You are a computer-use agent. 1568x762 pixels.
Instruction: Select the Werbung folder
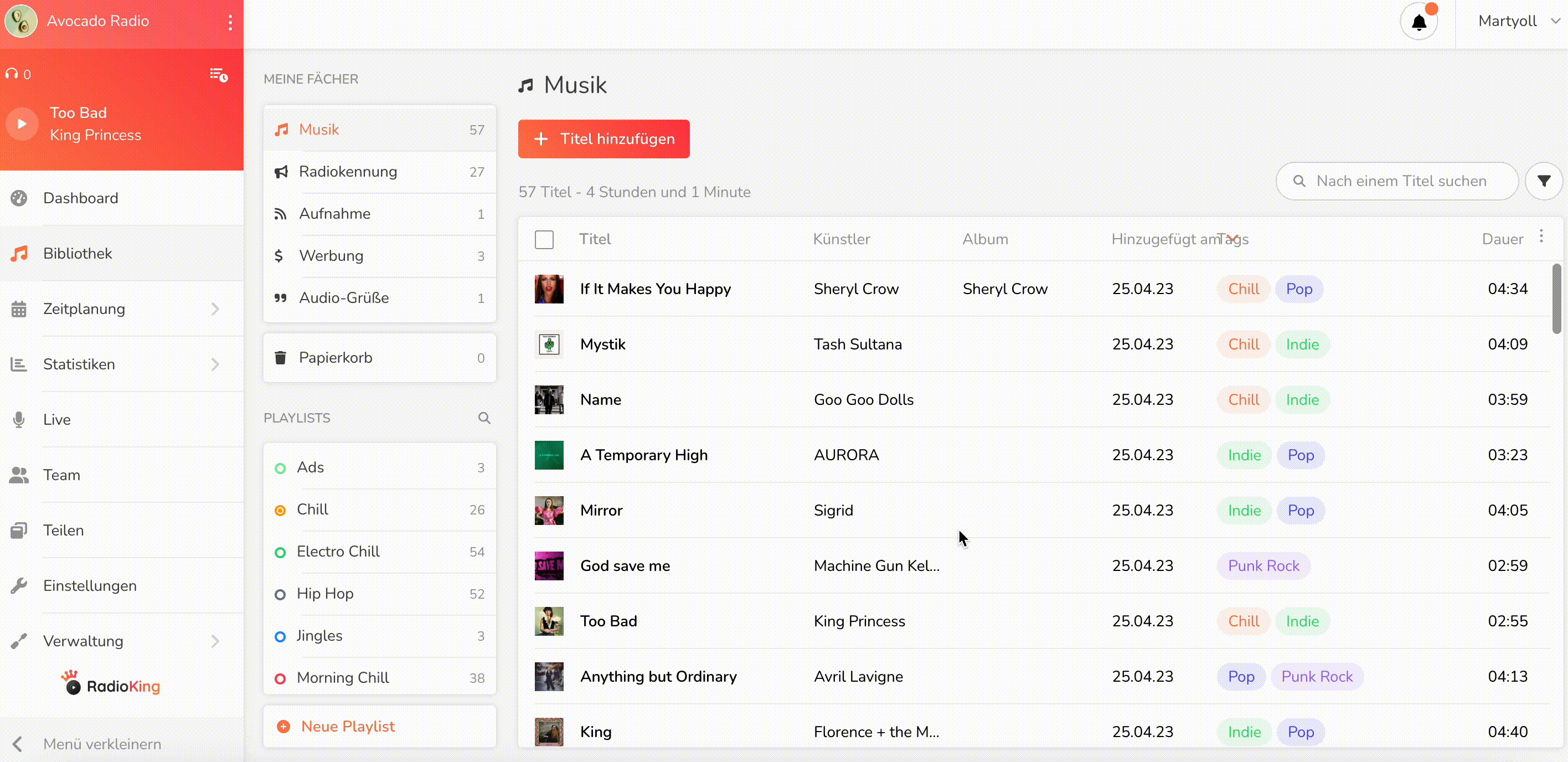(x=379, y=256)
